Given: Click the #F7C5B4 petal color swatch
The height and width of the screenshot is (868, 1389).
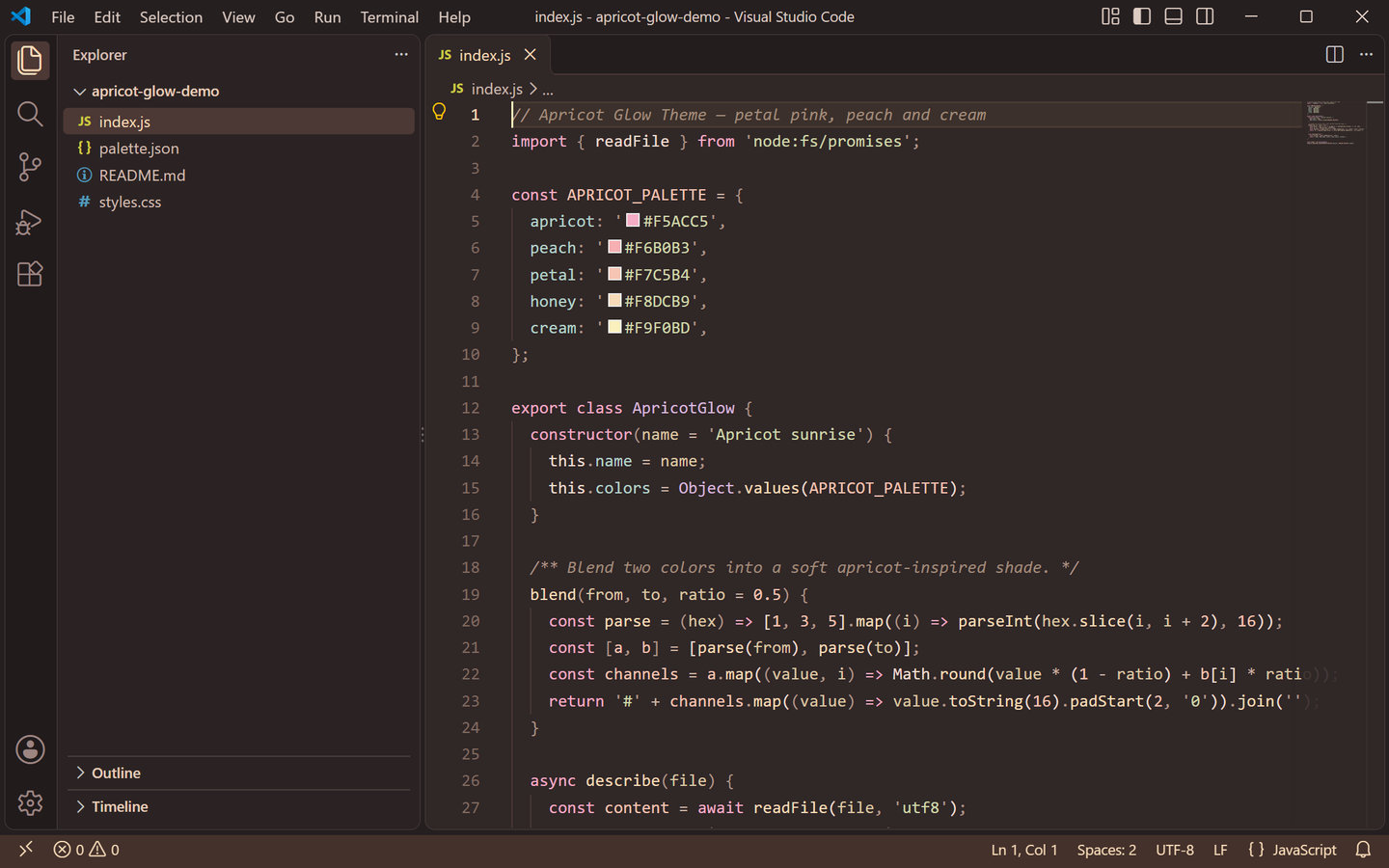Looking at the screenshot, I should click(614, 274).
